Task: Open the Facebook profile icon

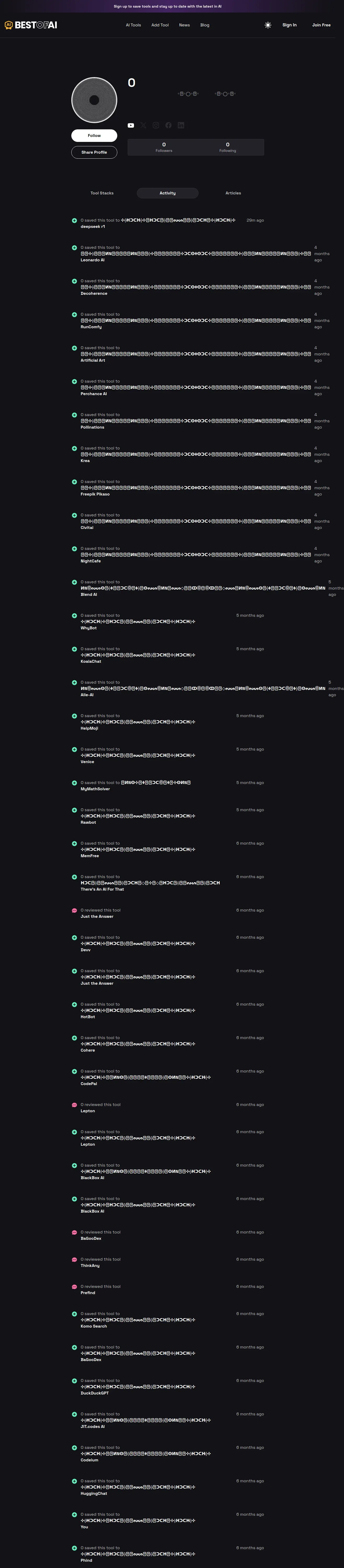Action: click(x=169, y=125)
